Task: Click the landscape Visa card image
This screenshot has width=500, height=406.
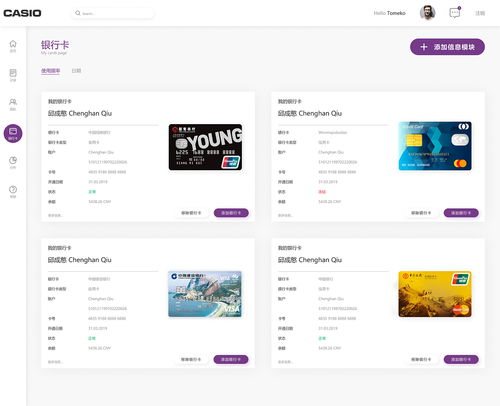Action: (x=205, y=294)
